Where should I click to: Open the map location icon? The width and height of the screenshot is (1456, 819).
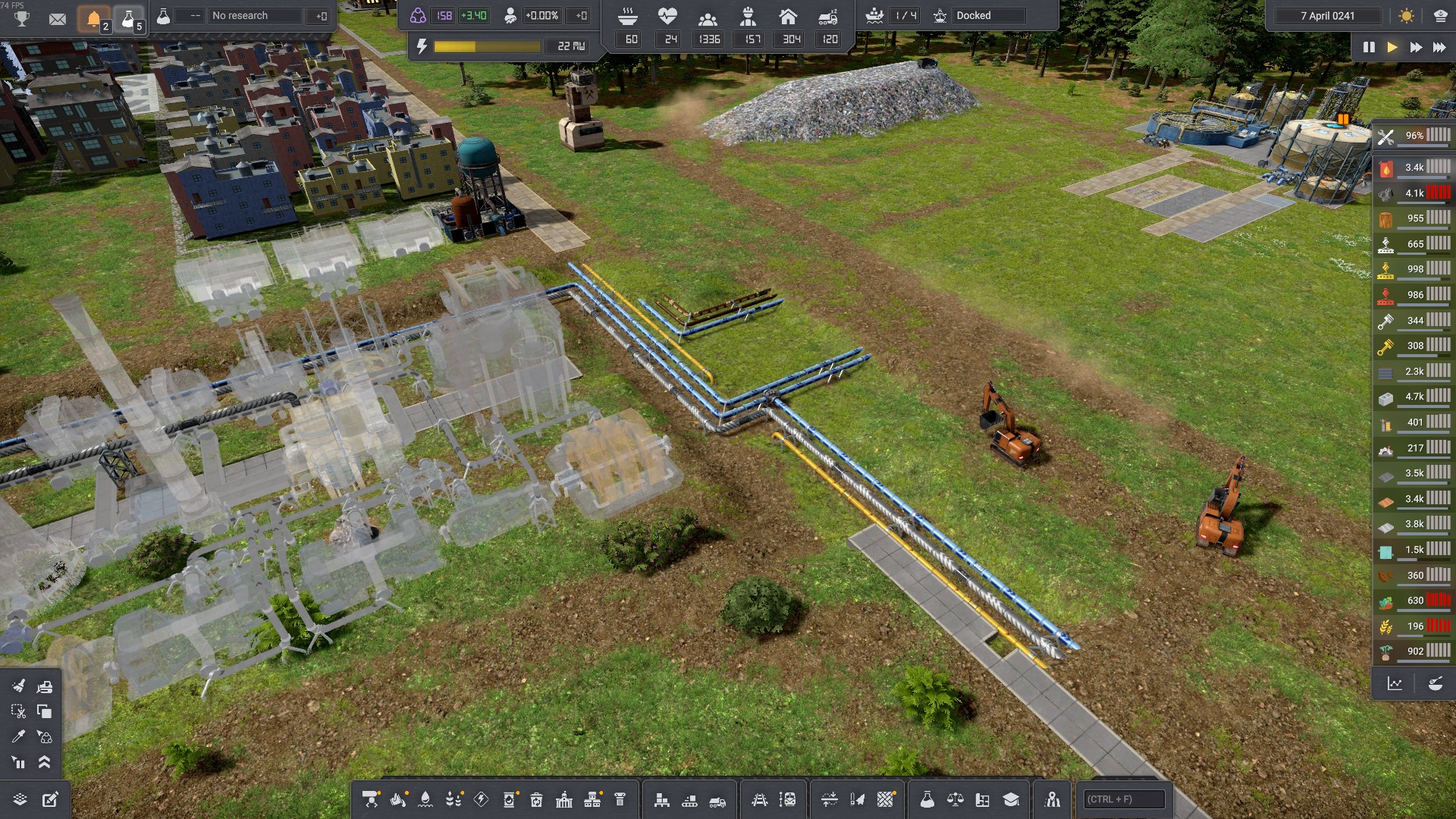tap(1053, 799)
